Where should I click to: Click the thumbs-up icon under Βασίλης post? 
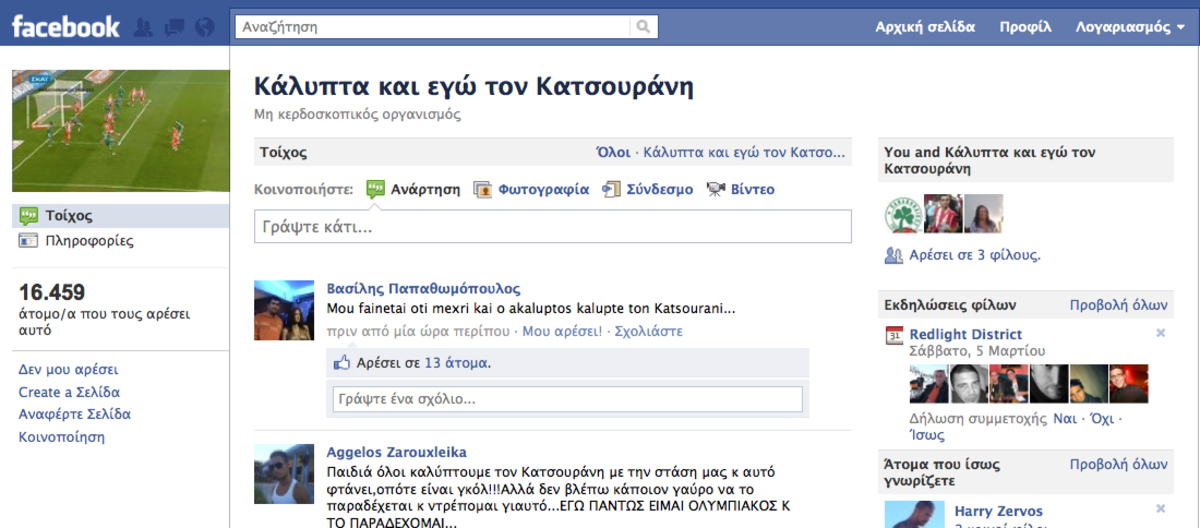coord(343,363)
